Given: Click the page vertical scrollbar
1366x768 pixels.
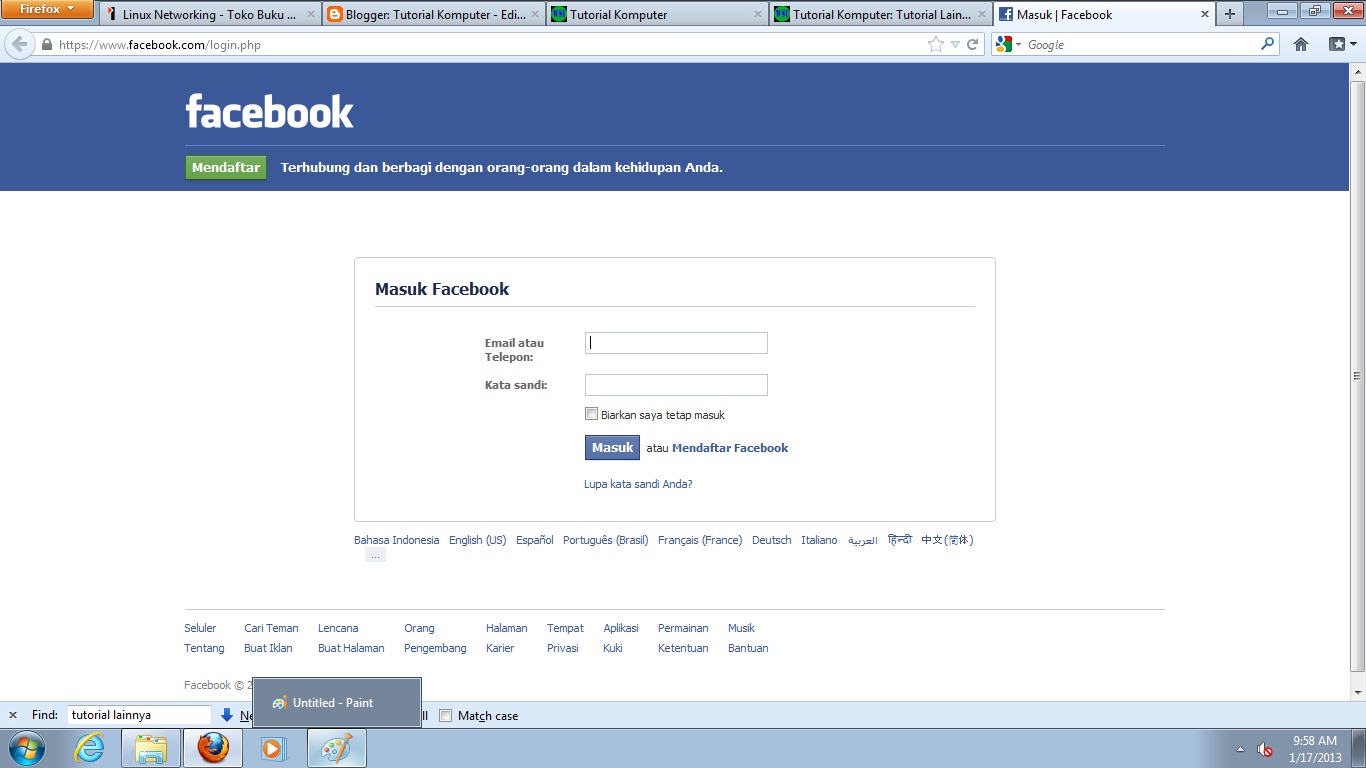Looking at the screenshot, I should 1357,377.
